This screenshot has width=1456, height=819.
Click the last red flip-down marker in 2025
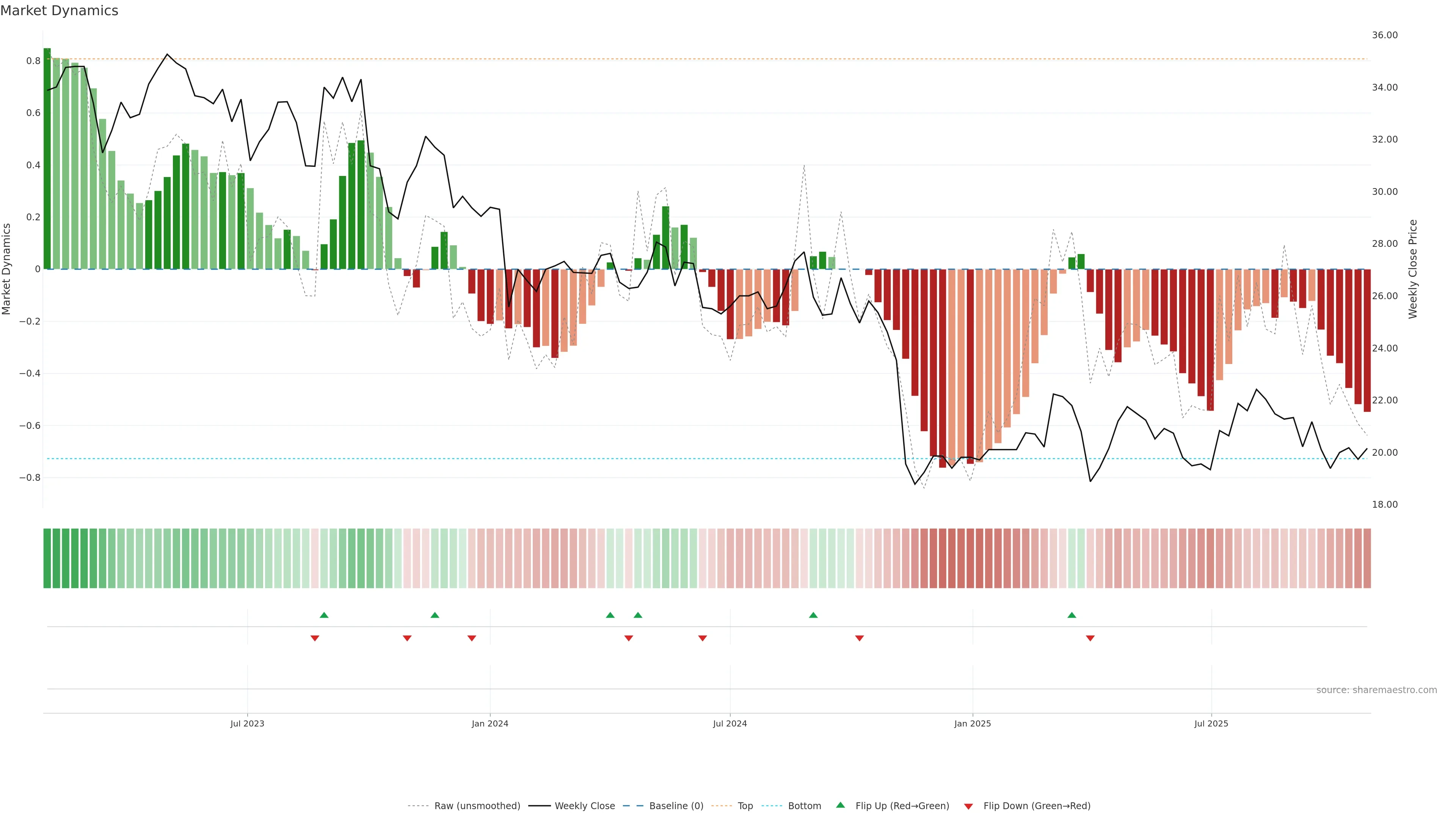click(x=1090, y=638)
